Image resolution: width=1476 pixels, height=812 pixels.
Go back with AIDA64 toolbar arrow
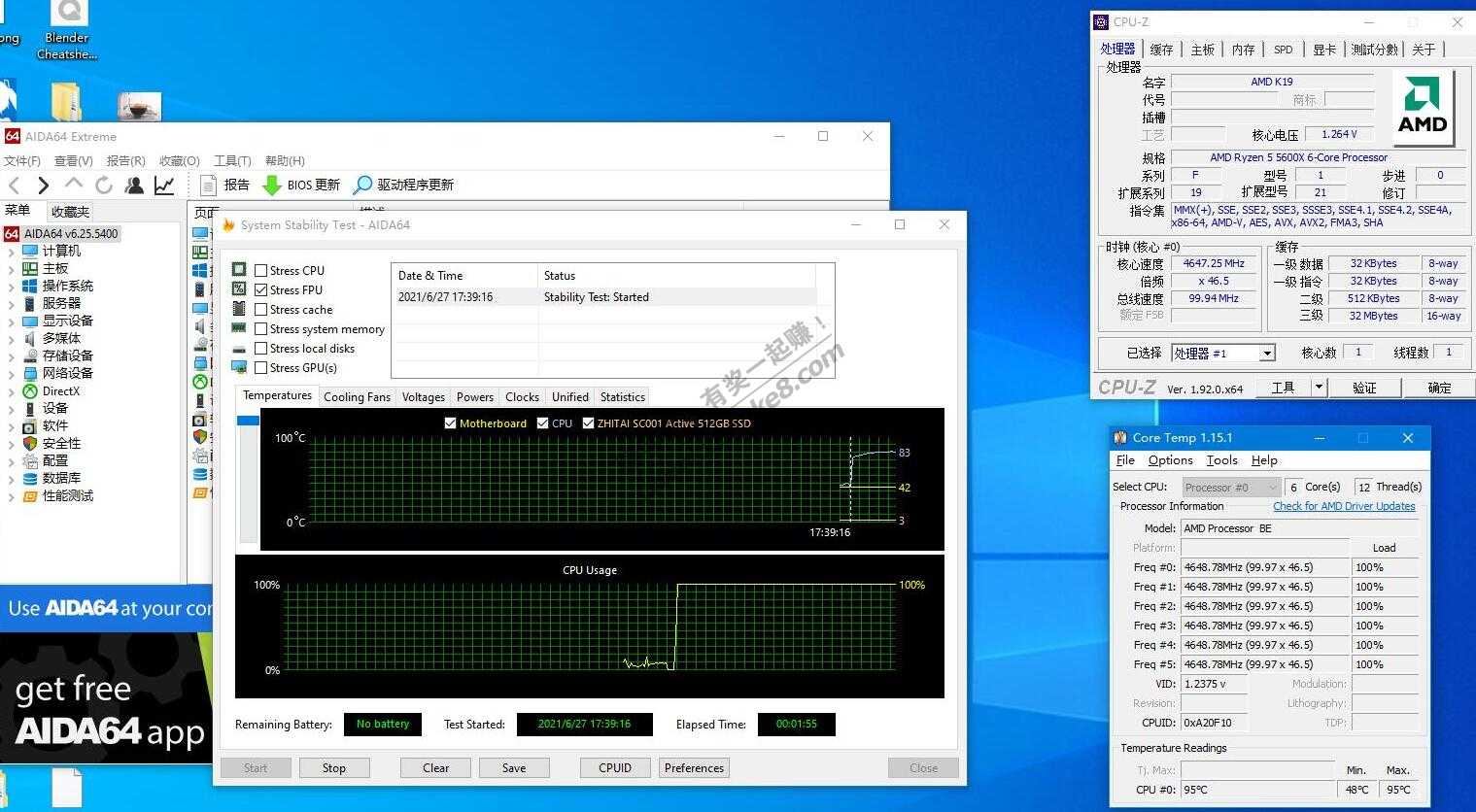(14, 185)
